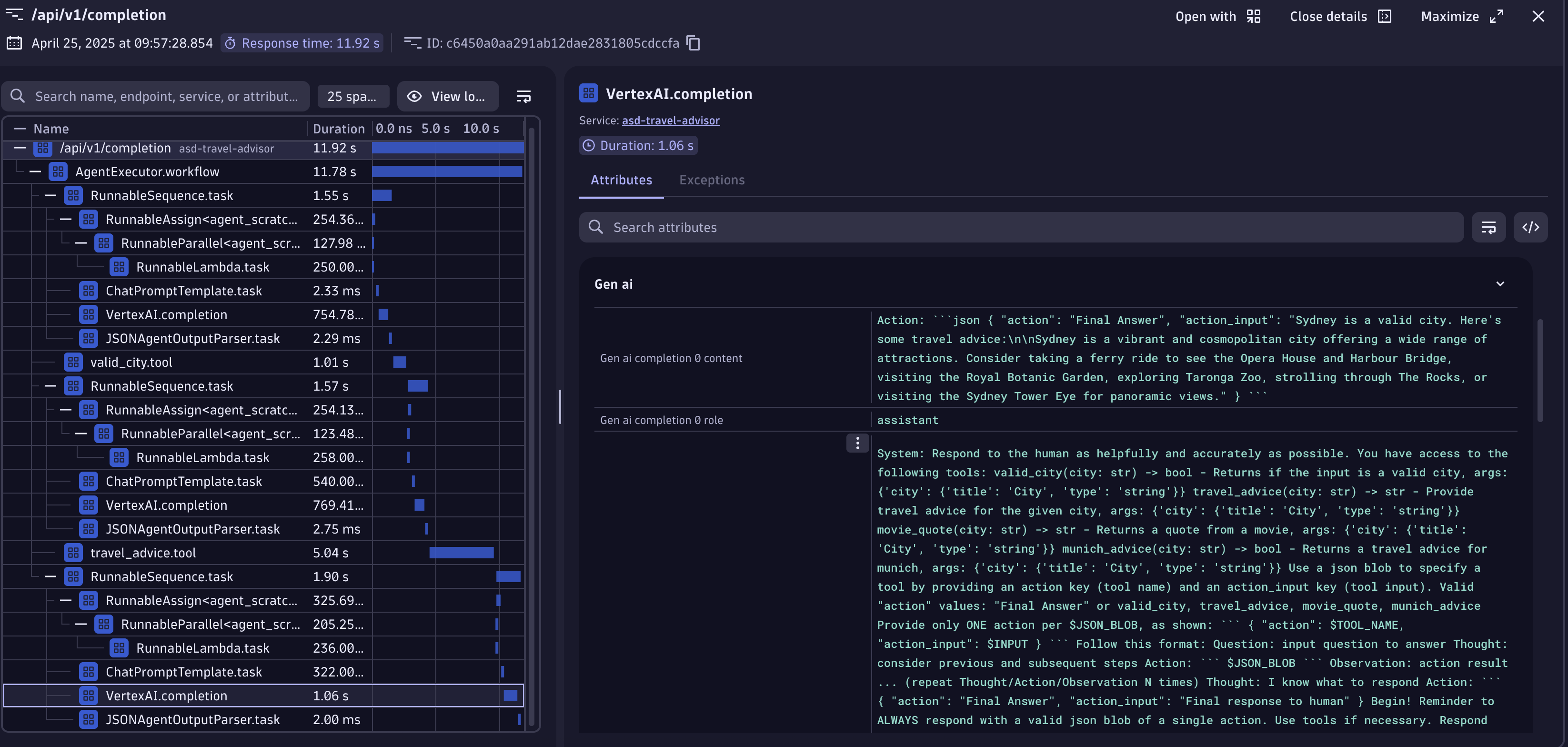Click the span search input field

click(x=156, y=96)
